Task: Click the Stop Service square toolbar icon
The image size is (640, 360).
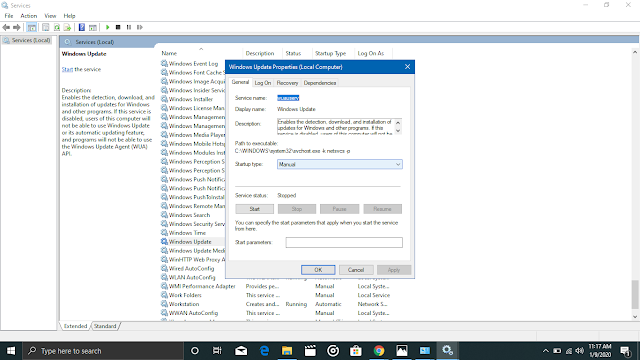Action: point(118,27)
